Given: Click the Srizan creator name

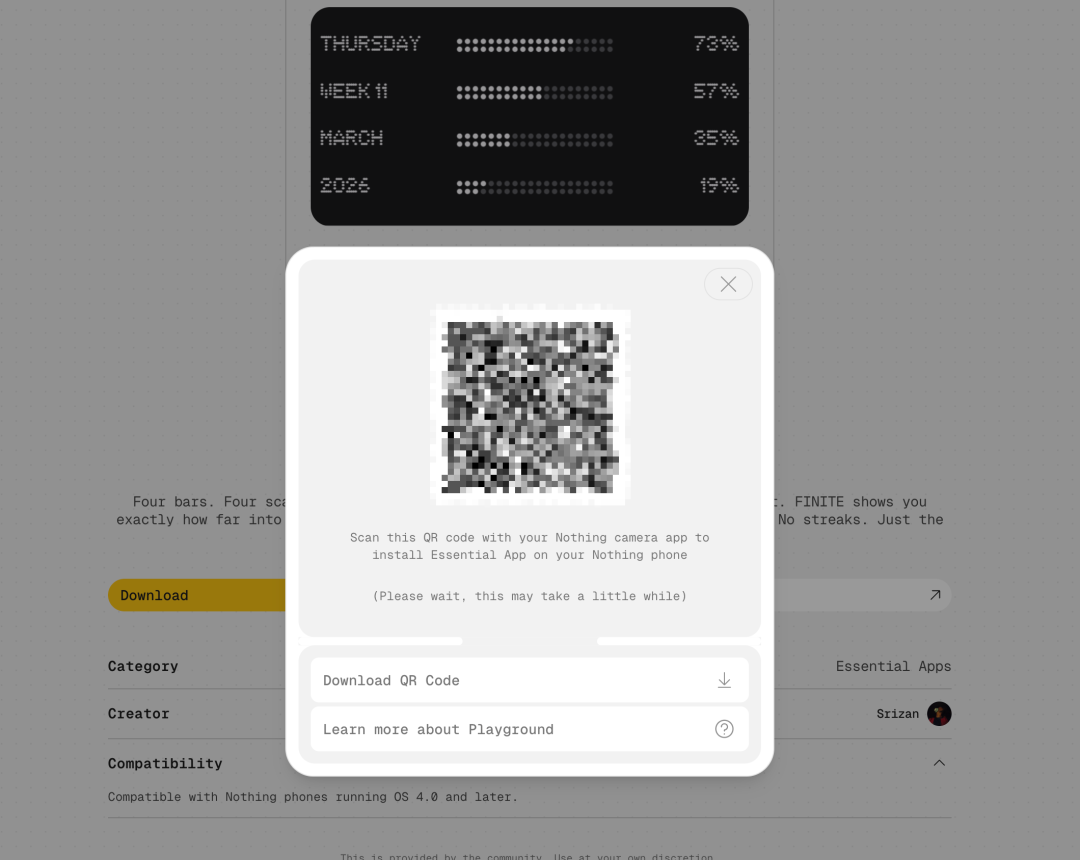Looking at the screenshot, I should [897, 713].
